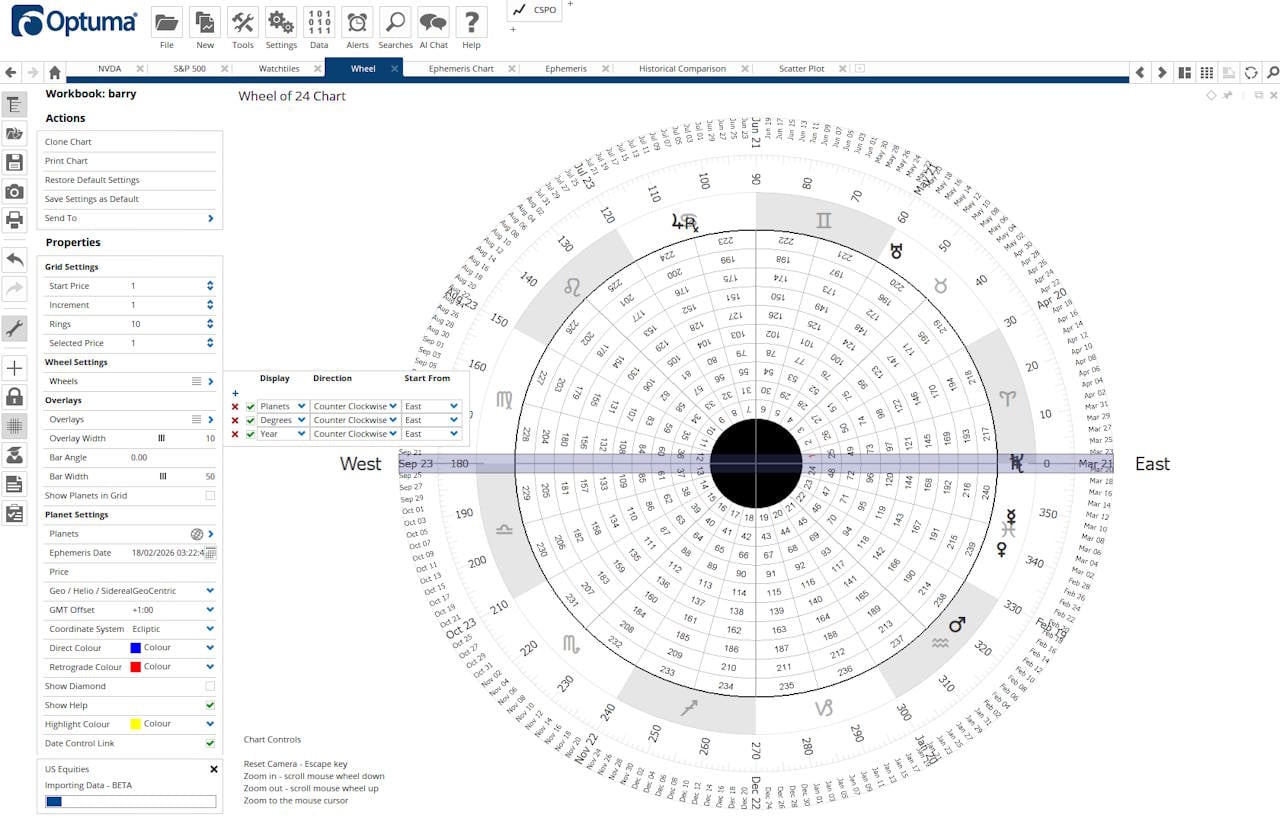Toggle Date Control Link checkbox

pyautogui.click(x=210, y=743)
